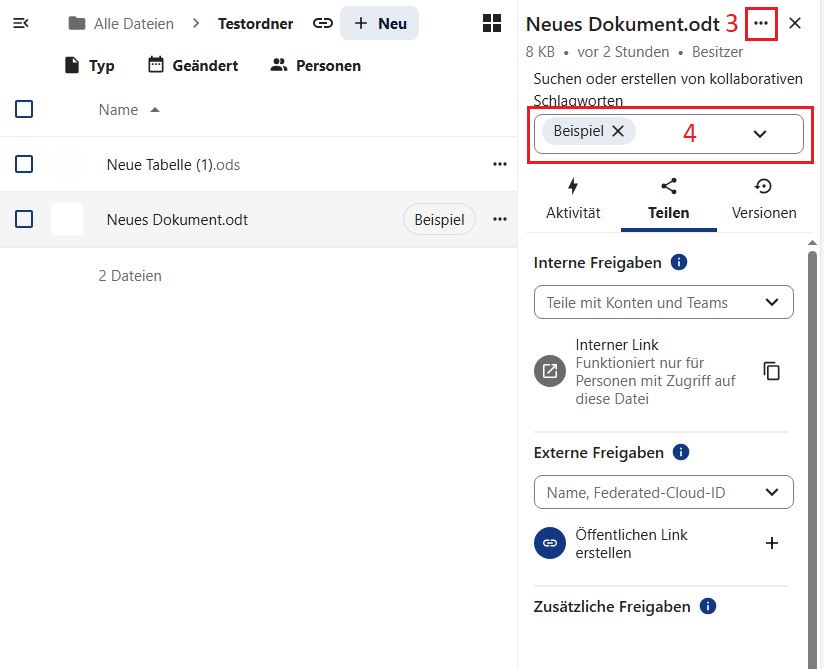This screenshot has width=824, height=669.
Task: Switch to the Aktivität tab
Action: (573, 199)
